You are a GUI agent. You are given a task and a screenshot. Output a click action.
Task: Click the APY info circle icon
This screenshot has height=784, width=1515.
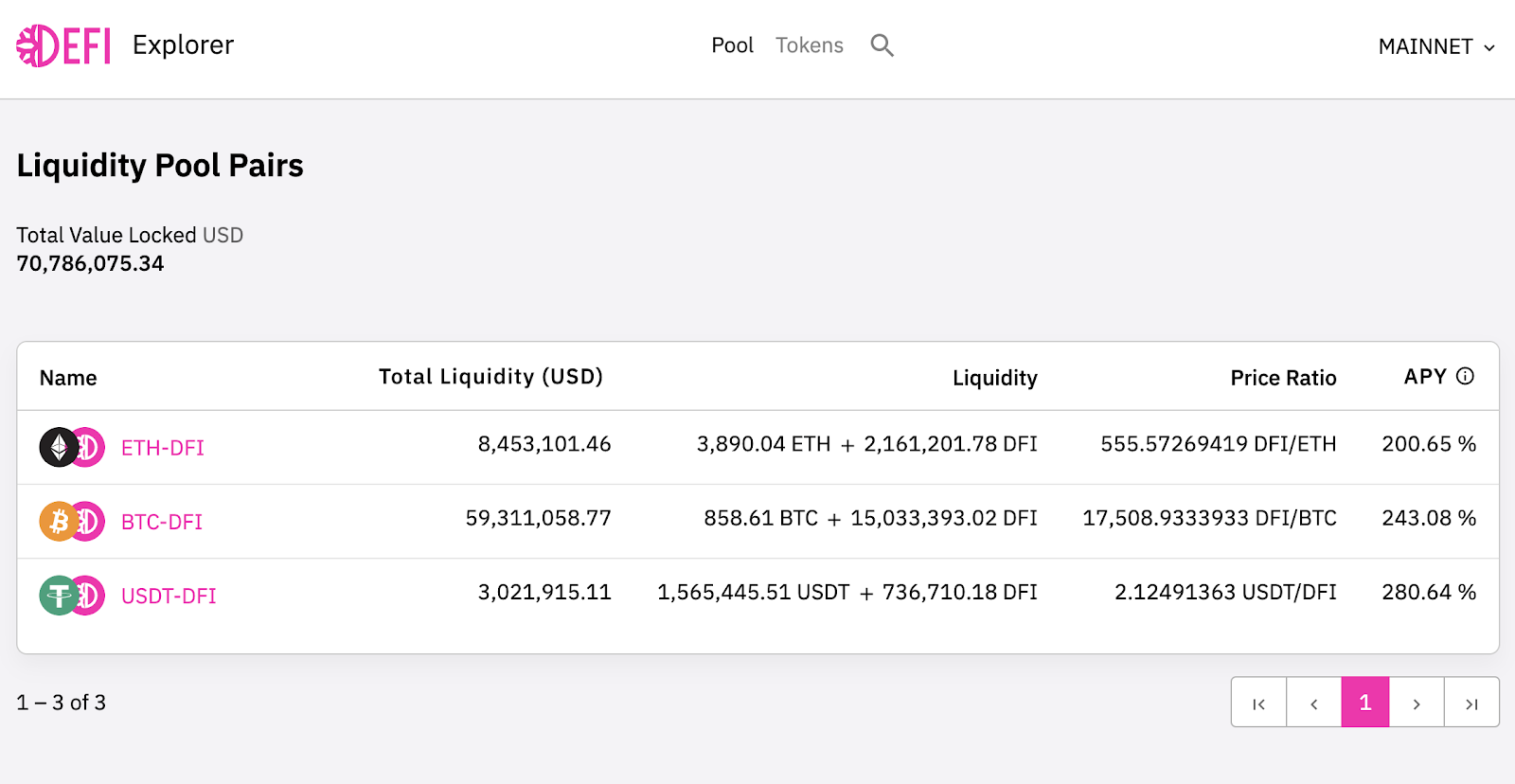[x=1465, y=376]
